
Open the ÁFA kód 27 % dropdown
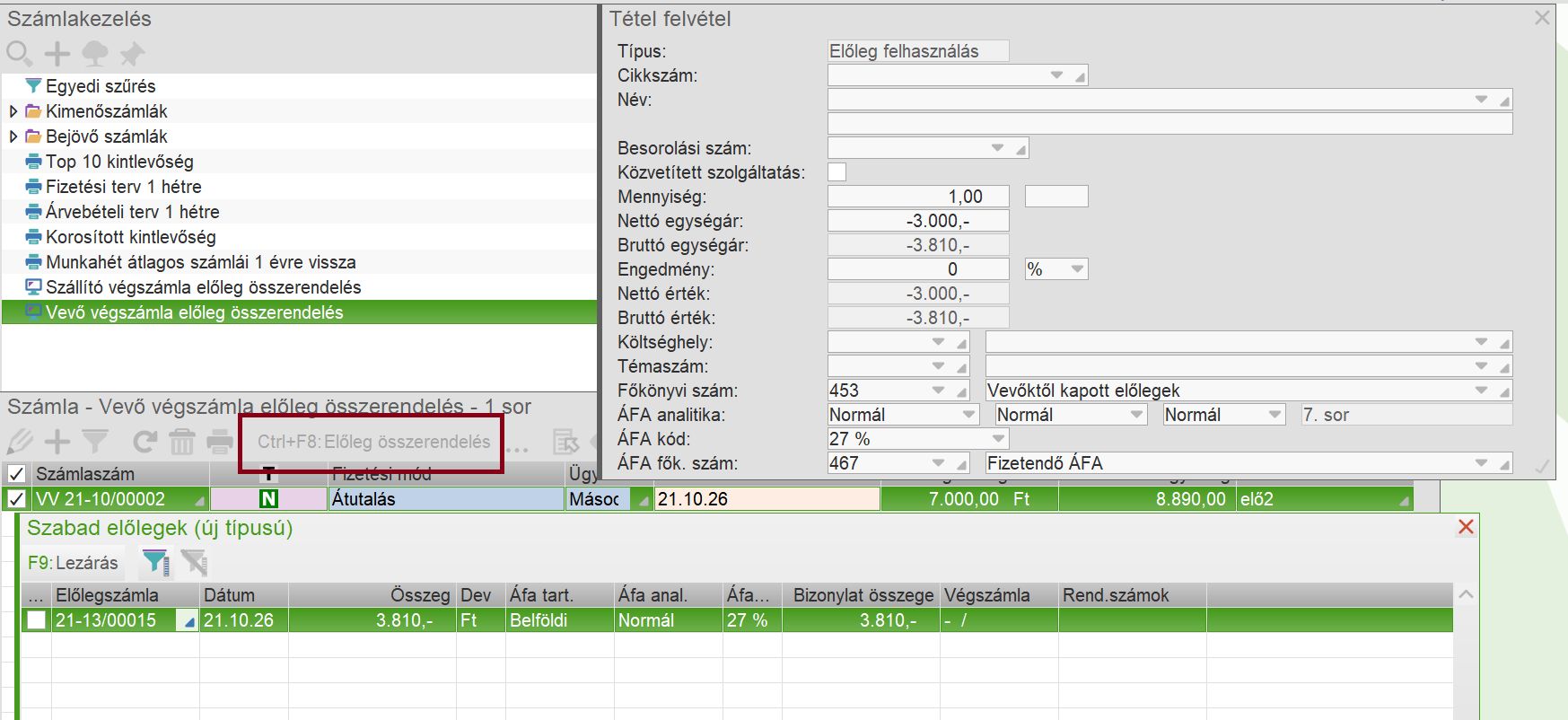[x=998, y=439]
